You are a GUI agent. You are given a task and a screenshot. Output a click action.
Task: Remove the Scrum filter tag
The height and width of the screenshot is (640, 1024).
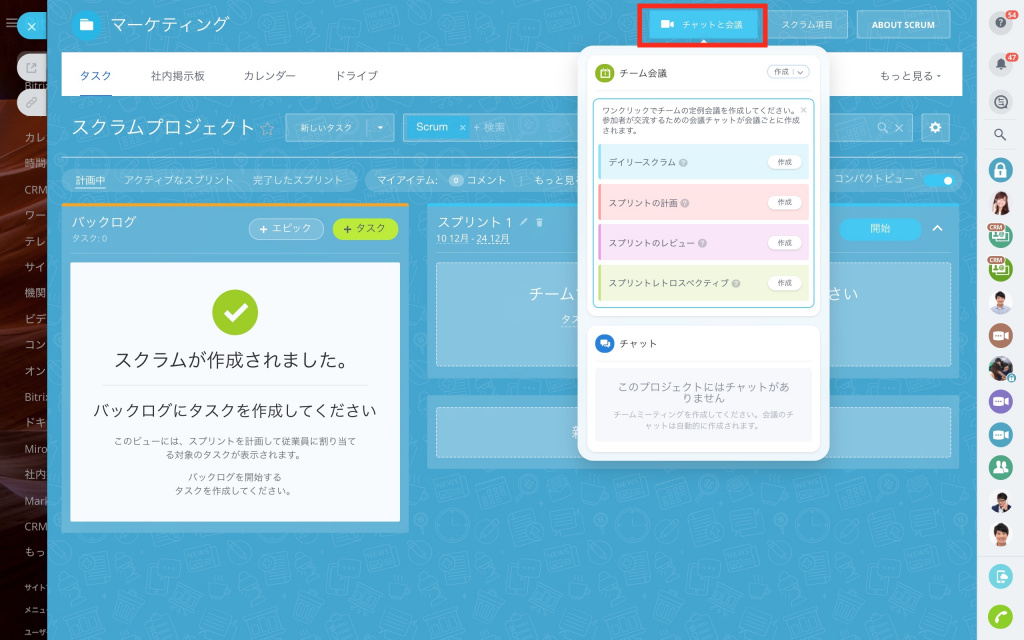pyautogui.click(x=462, y=128)
